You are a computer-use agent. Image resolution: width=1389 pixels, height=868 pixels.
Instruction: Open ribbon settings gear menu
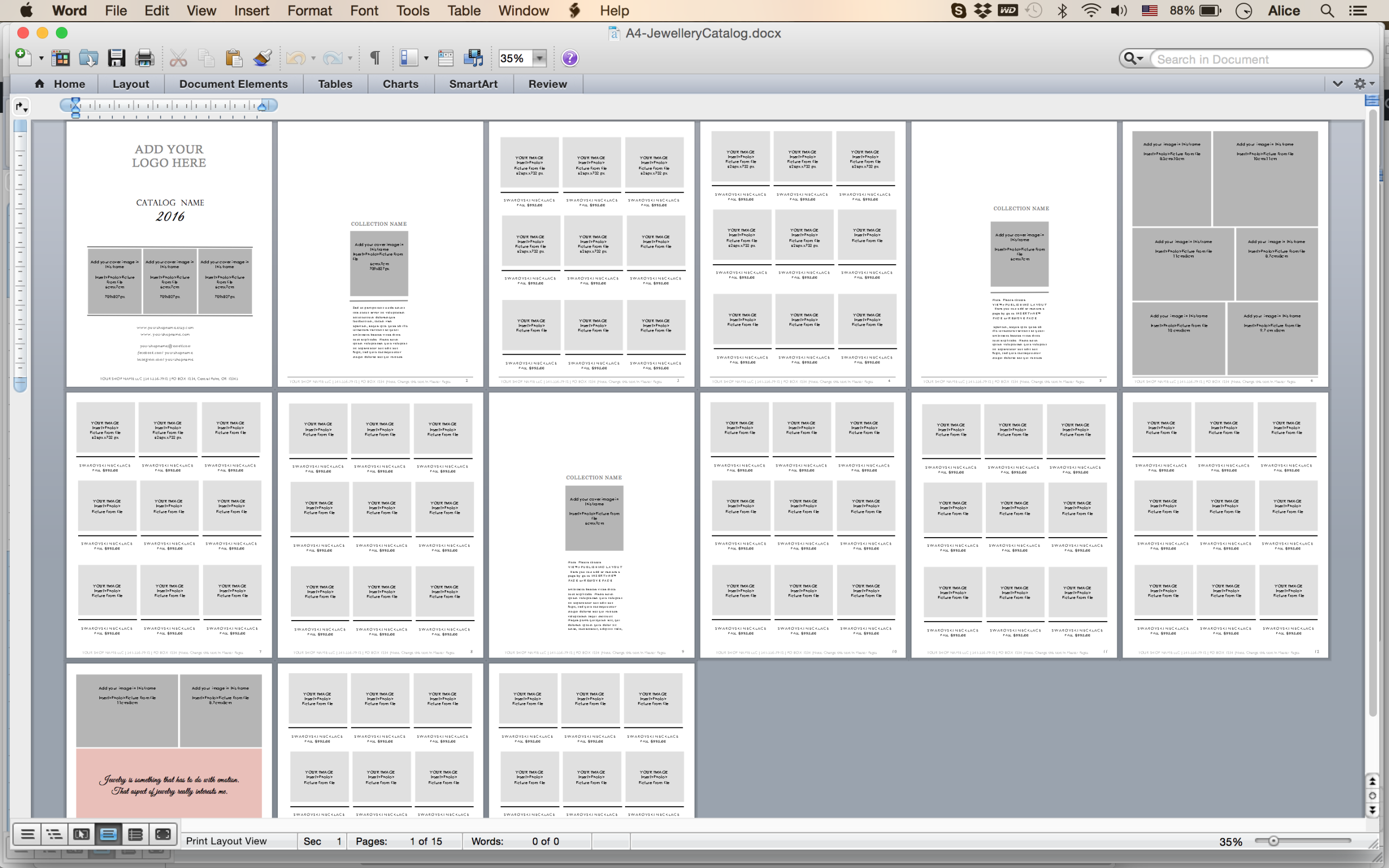[1363, 84]
